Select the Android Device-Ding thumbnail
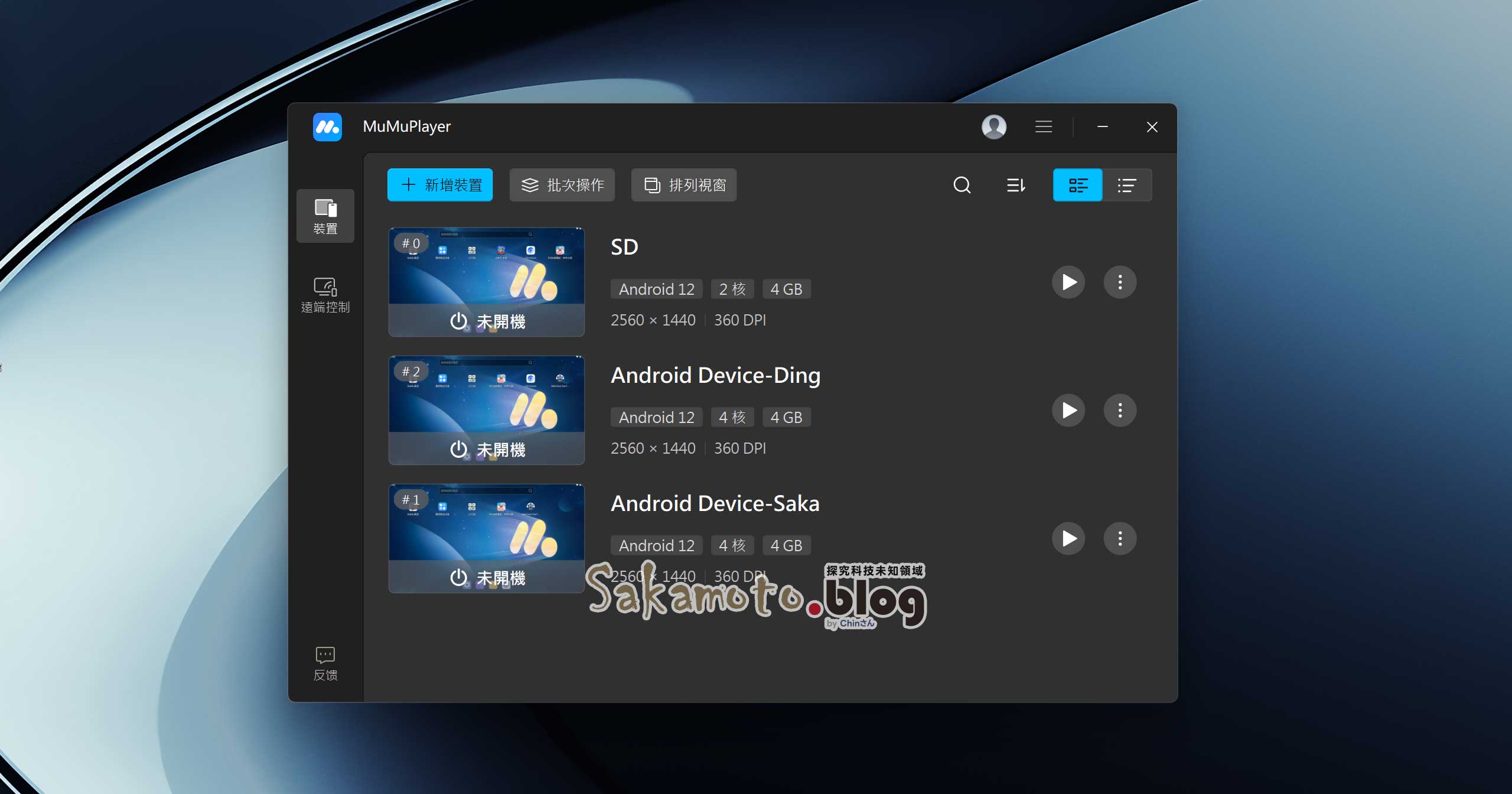The height and width of the screenshot is (794, 1512). 487,410
